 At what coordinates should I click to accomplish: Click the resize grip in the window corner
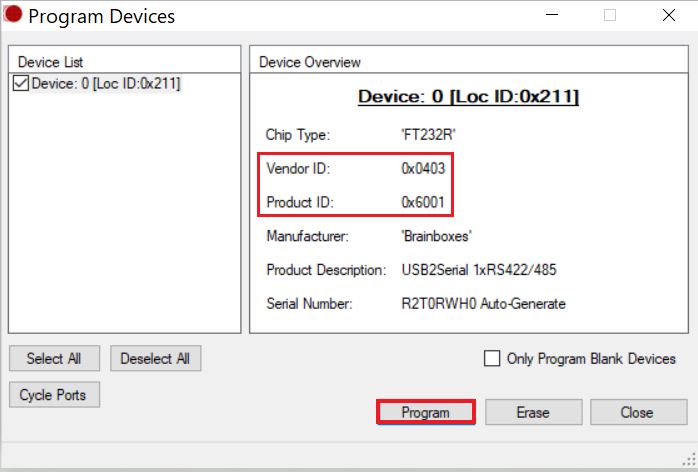click(x=690, y=464)
